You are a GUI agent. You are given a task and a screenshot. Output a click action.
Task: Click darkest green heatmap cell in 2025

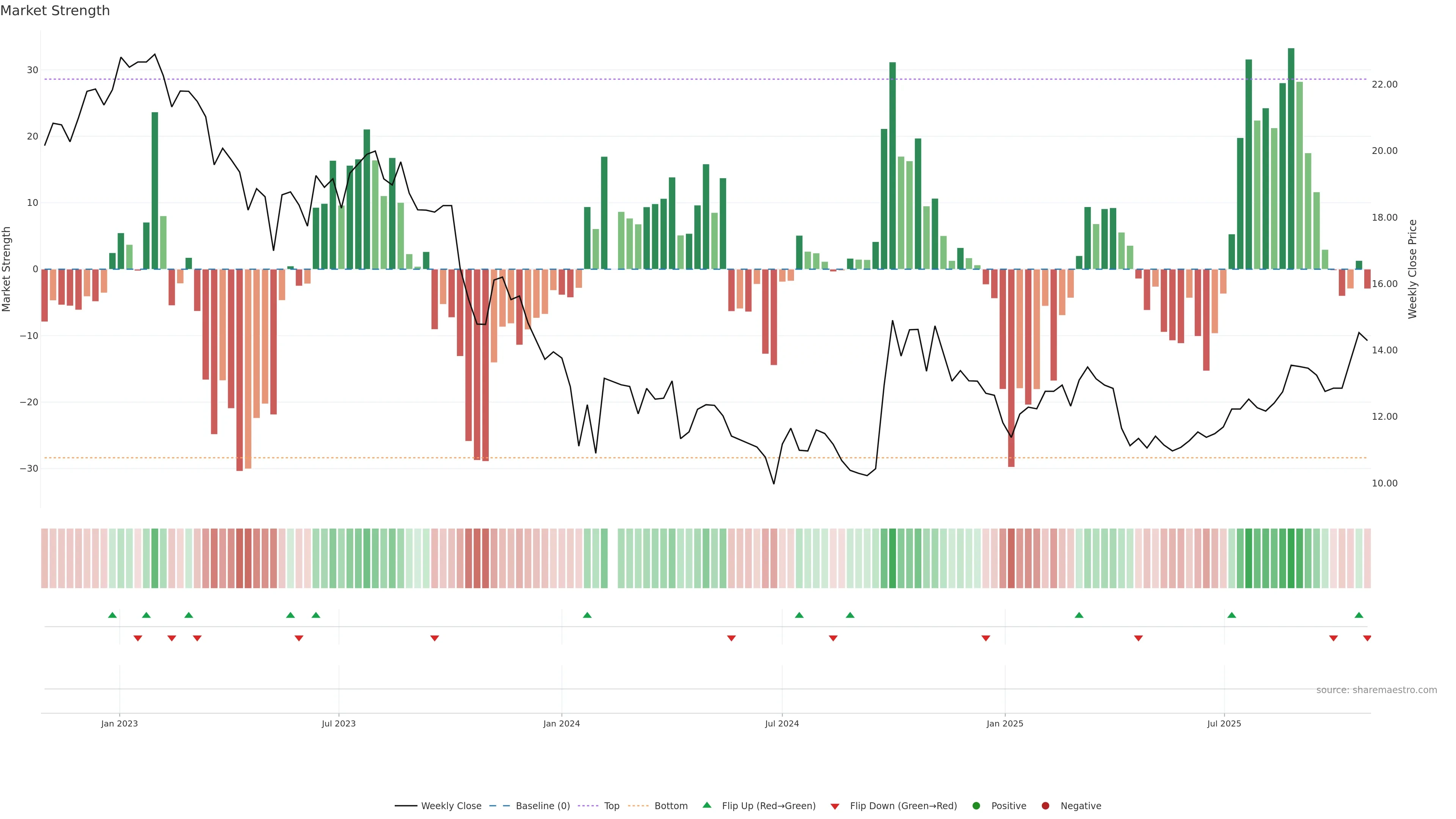1291,559
